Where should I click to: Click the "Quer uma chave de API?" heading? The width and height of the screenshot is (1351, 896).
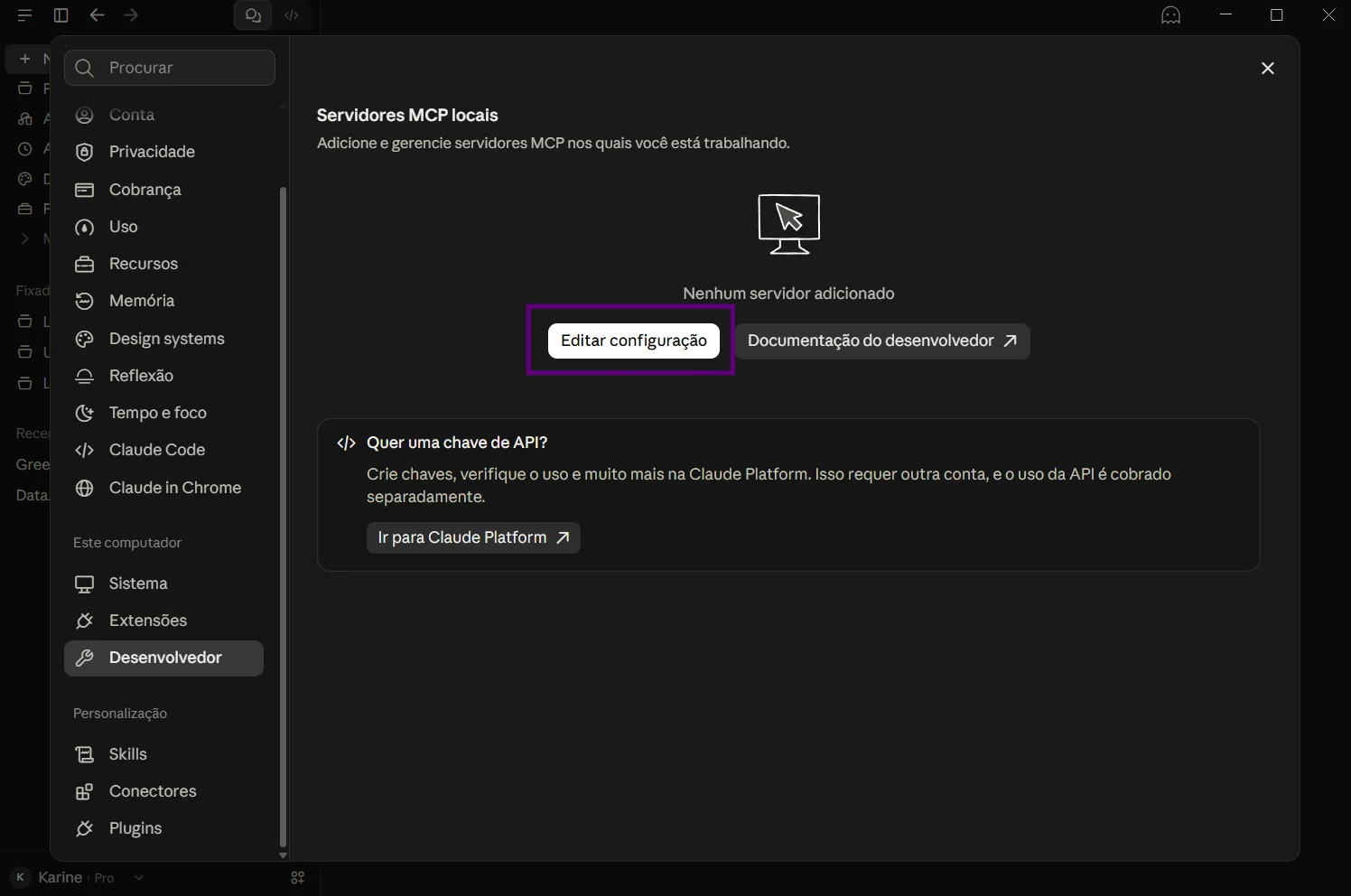click(457, 443)
